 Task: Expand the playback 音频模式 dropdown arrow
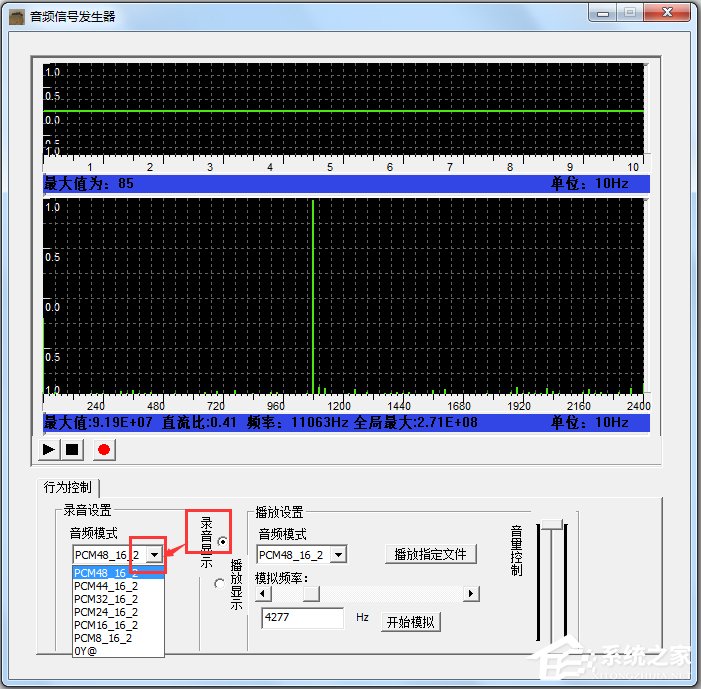click(338, 555)
